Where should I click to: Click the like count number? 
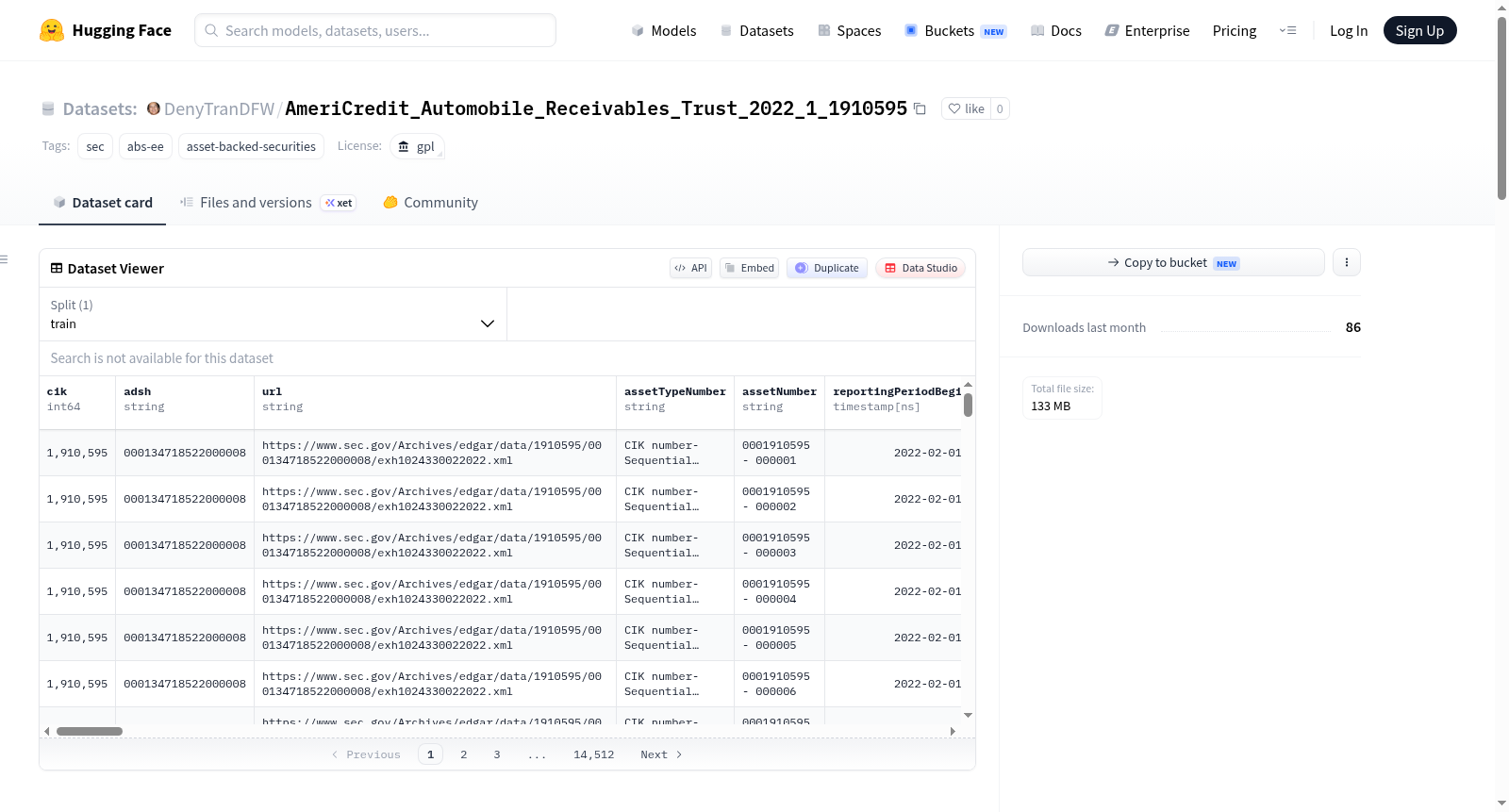click(1000, 108)
